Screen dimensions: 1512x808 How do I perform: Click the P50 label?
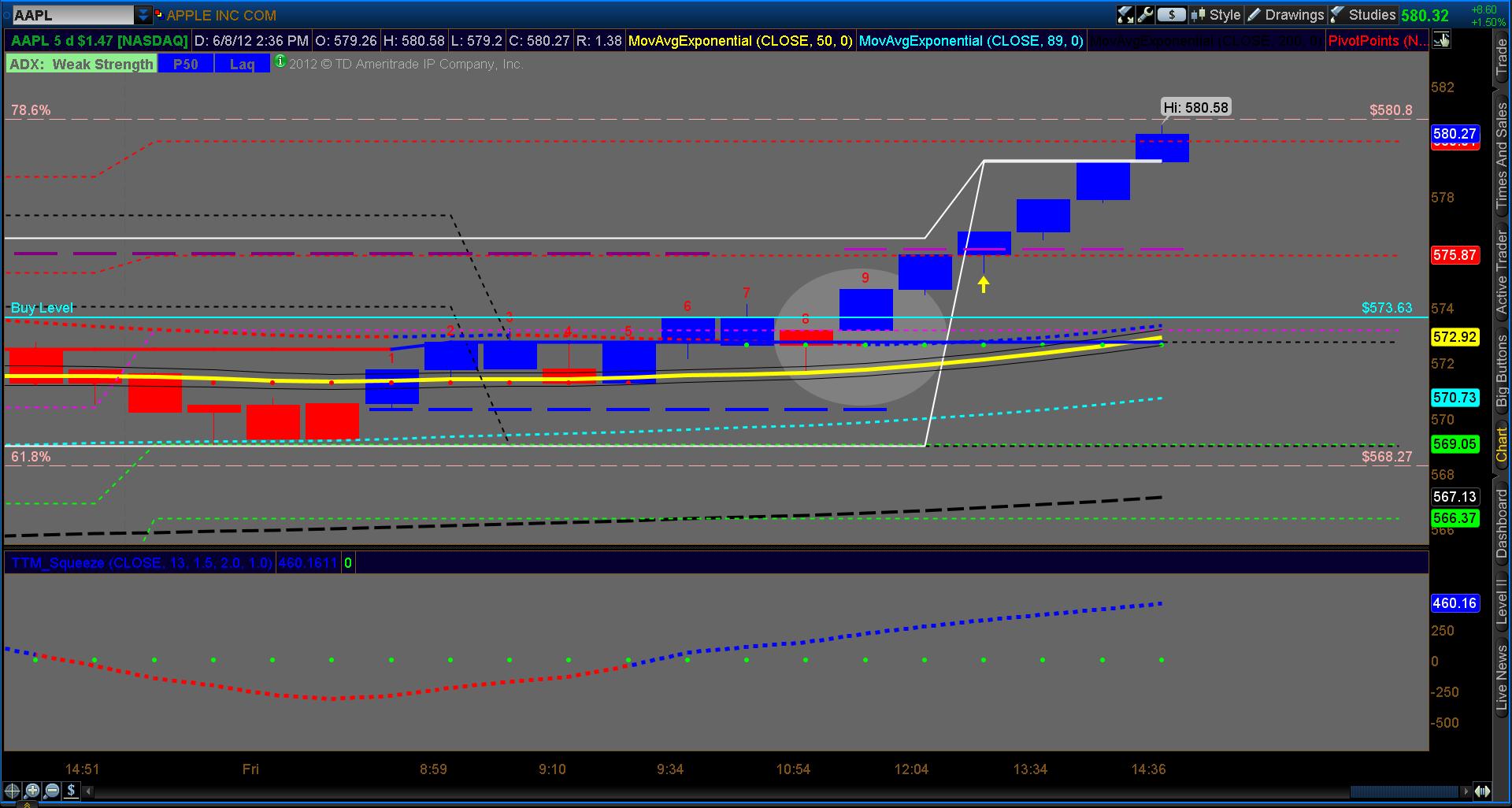(x=185, y=64)
